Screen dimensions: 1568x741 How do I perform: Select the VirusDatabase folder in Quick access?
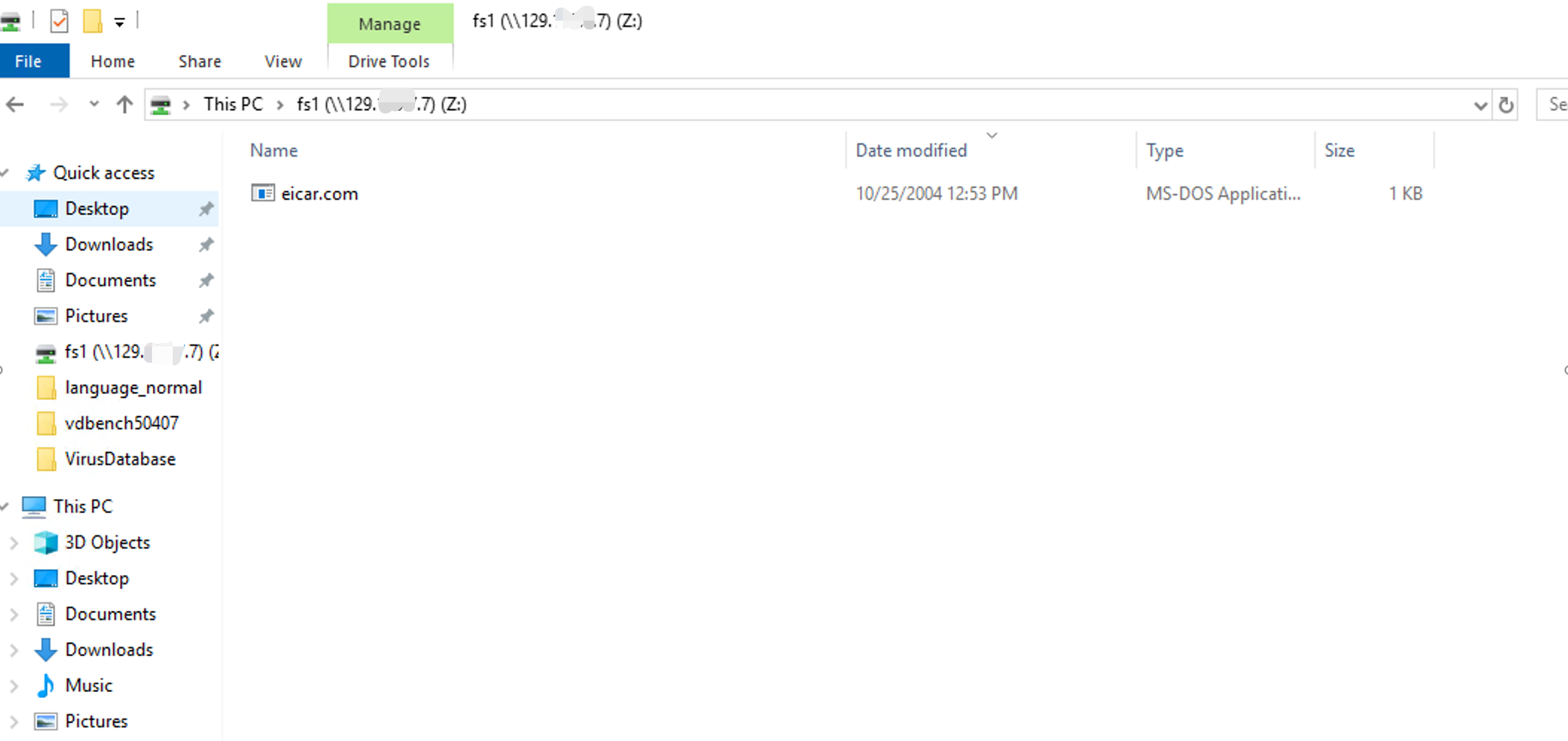pos(119,459)
